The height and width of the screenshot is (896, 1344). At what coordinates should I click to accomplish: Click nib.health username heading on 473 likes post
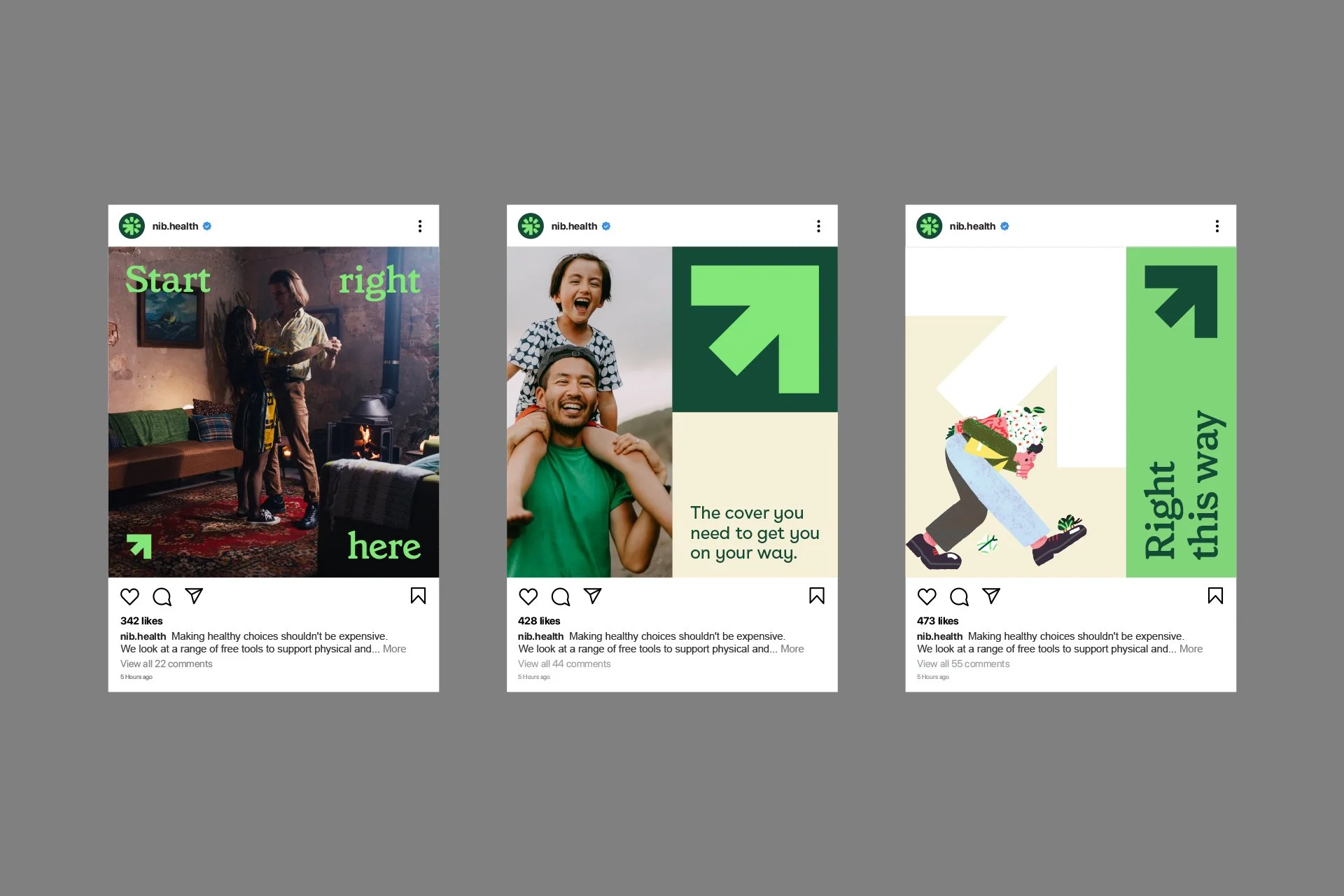click(x=972, y=226)
